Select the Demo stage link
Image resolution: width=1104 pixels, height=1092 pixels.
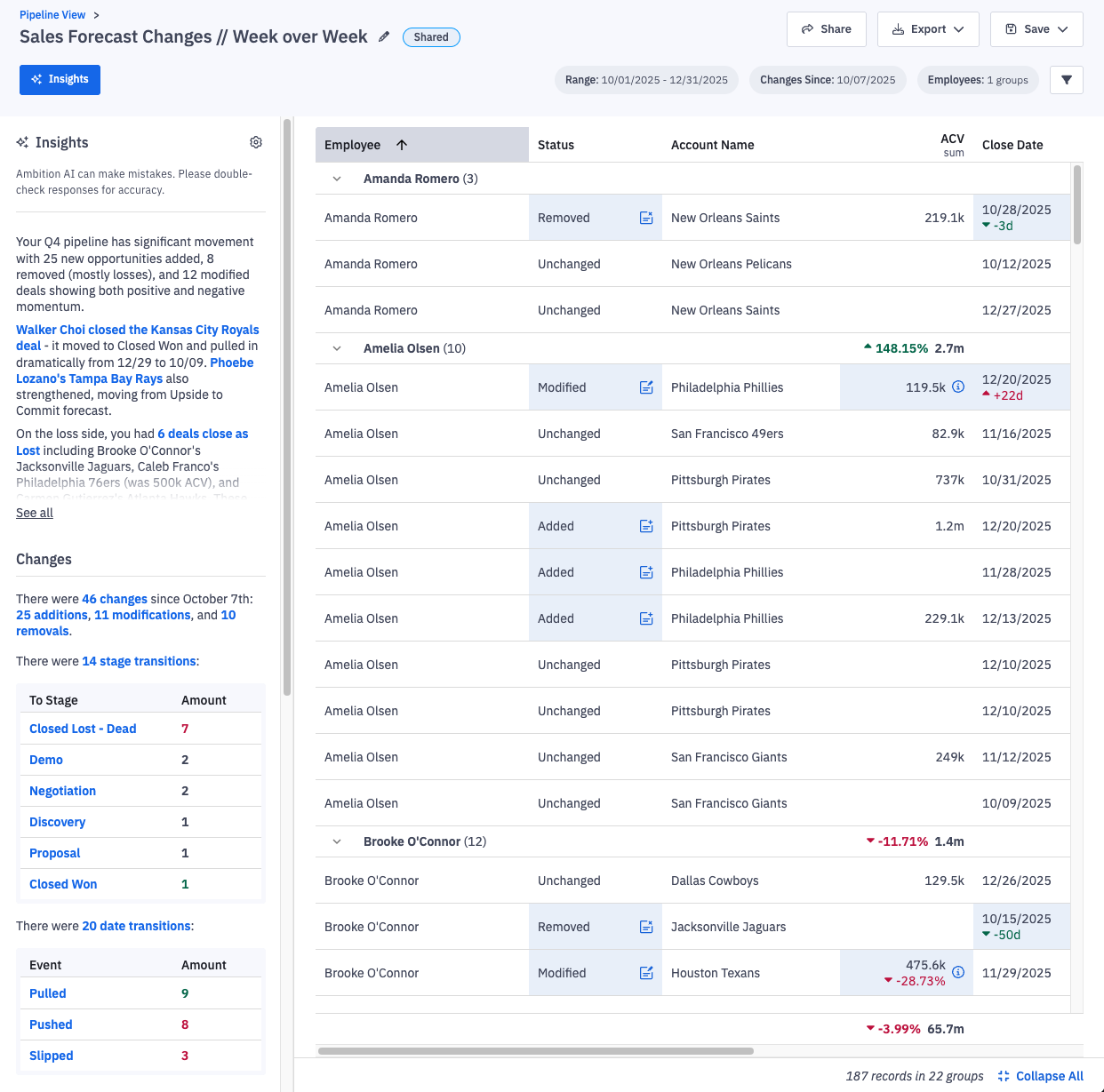pos(46,760)
